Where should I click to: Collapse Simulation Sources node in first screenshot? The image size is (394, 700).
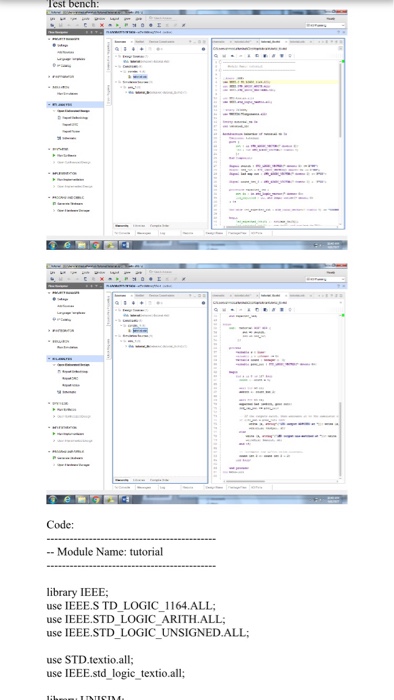click(x=116, y=82)
